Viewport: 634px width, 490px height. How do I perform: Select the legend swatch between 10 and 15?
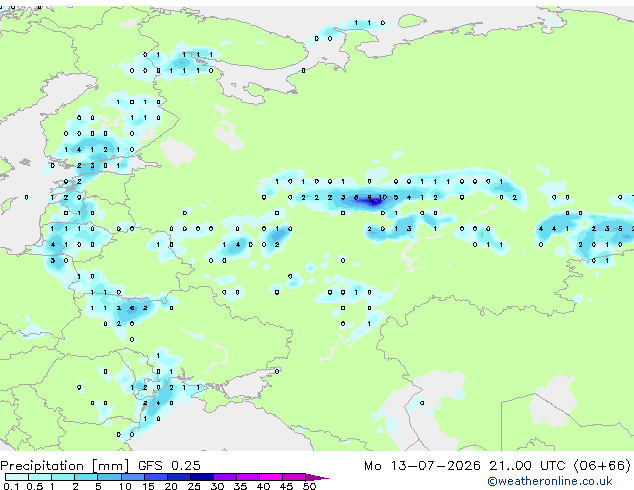[132, 477]
